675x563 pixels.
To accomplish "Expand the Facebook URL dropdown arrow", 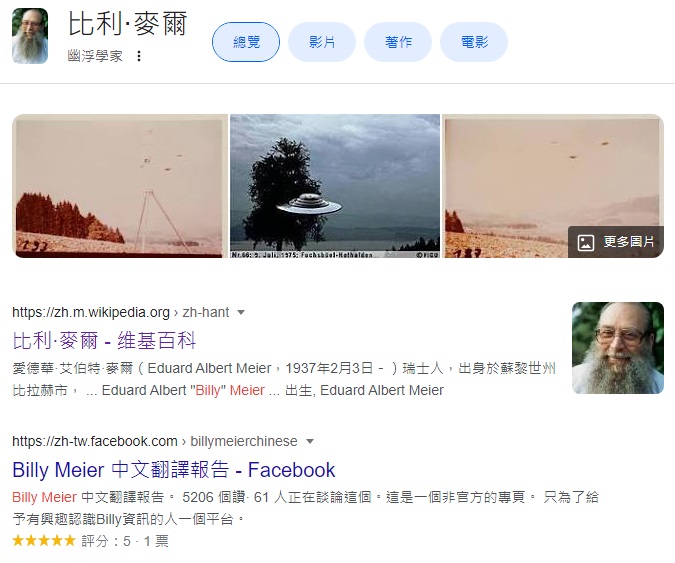I will (x=310, y=442).
